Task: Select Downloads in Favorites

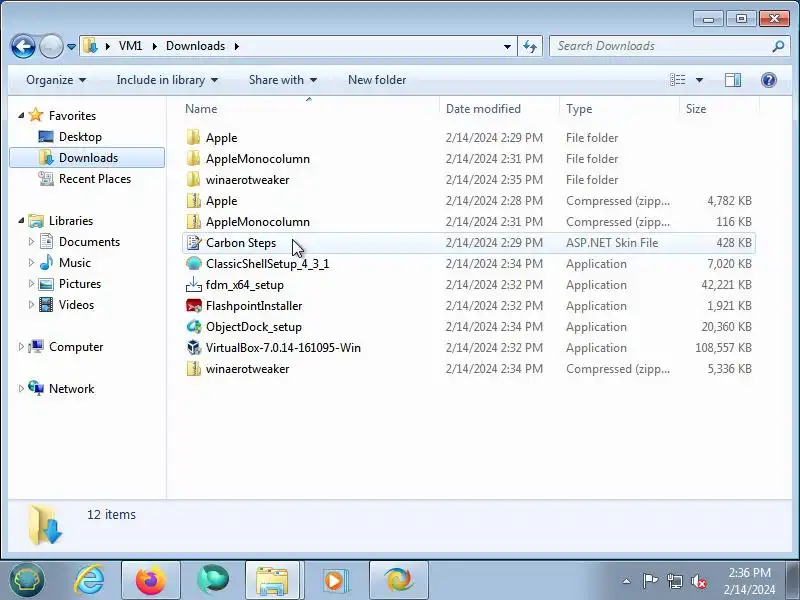Action: click(x=87, y=158)
